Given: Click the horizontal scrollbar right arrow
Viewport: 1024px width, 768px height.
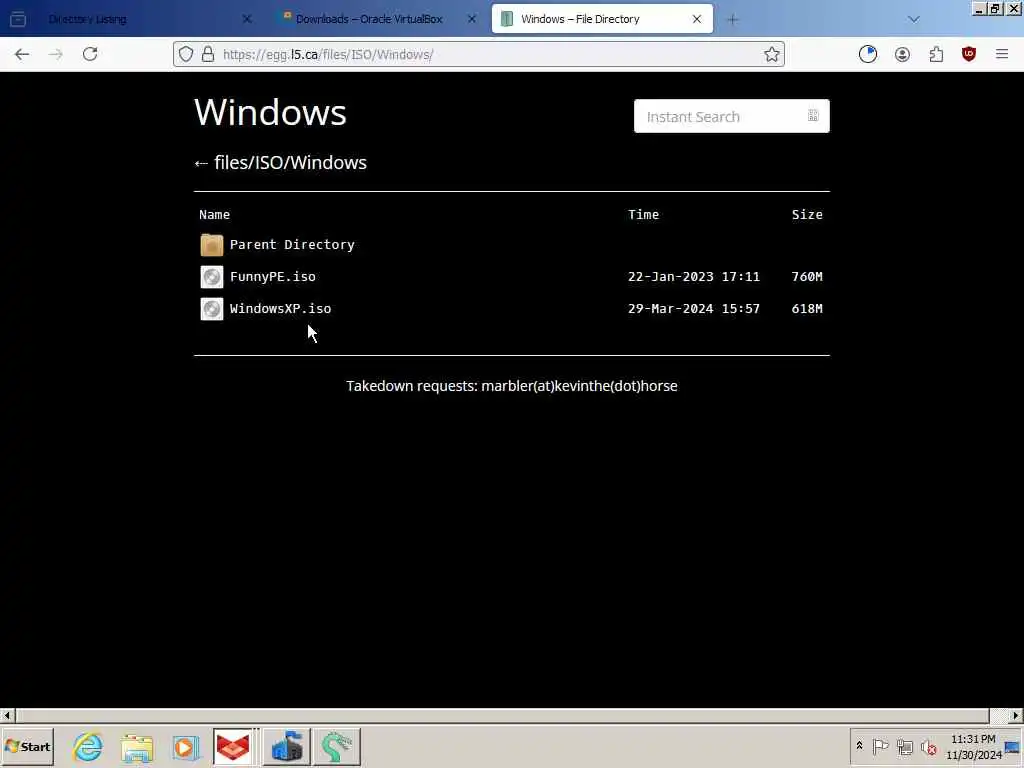Looking at the screenshot, I should tap(1016, 715).
